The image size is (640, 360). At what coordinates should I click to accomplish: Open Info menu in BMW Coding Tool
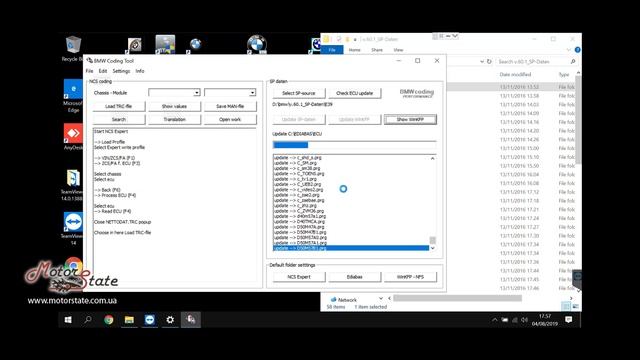coord(140,71)
